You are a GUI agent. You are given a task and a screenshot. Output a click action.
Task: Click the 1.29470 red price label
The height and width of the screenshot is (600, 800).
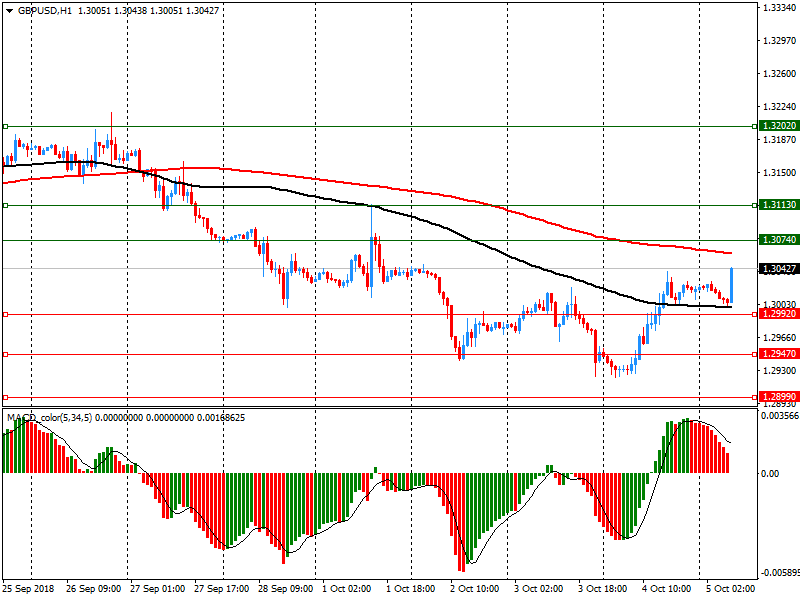(x=779, y=354)
